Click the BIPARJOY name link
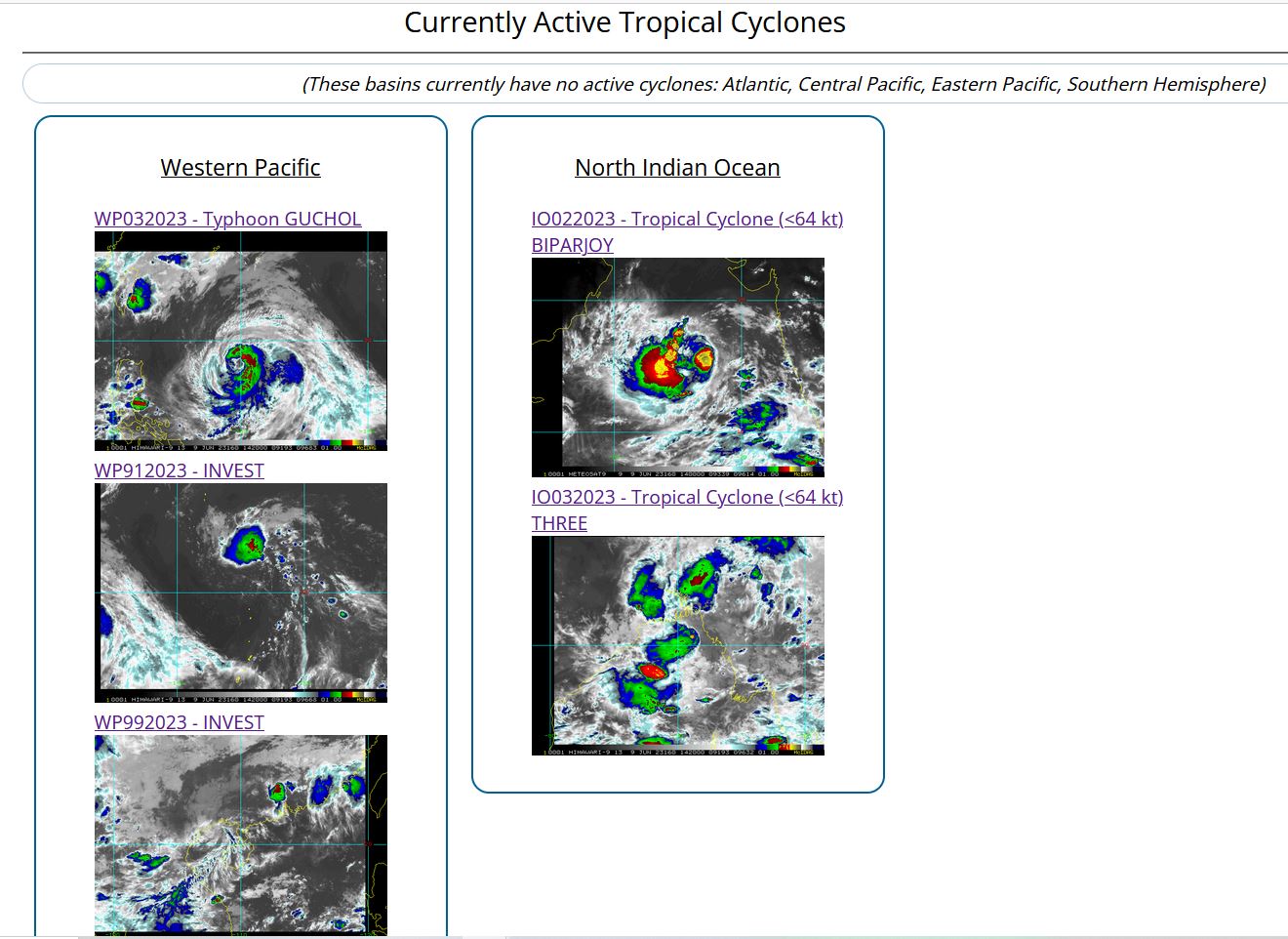This screenshot has height=939, width=1288. coord(572,245)
